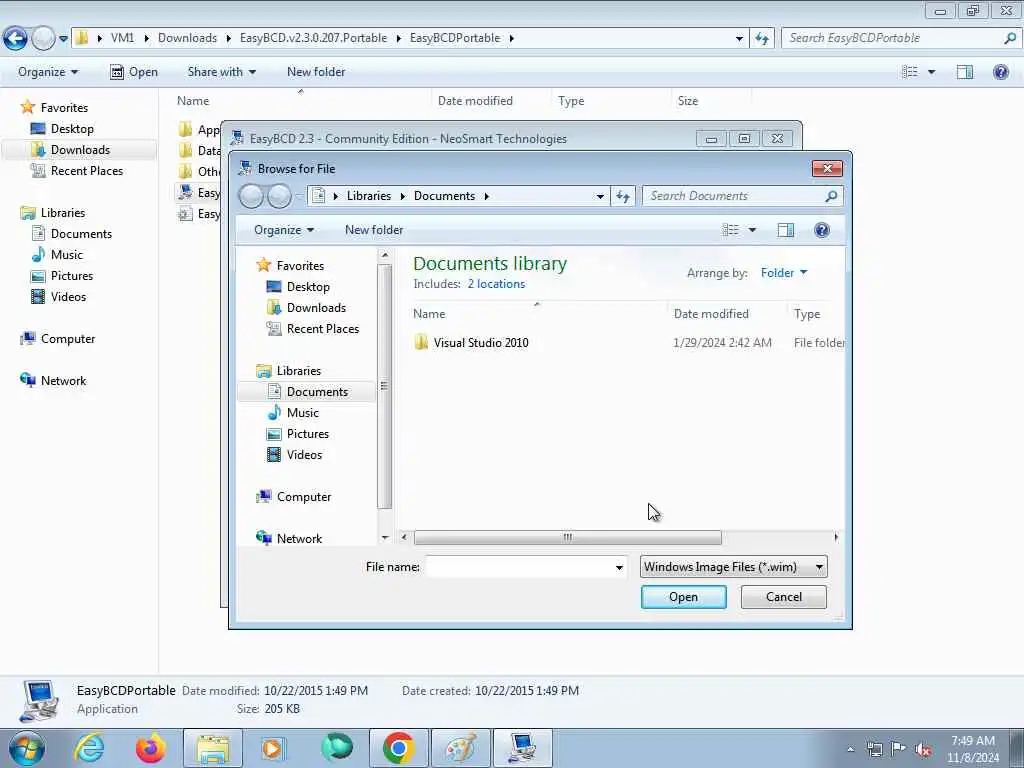Cancel the Browse for File dialog

tap(783, 597)
